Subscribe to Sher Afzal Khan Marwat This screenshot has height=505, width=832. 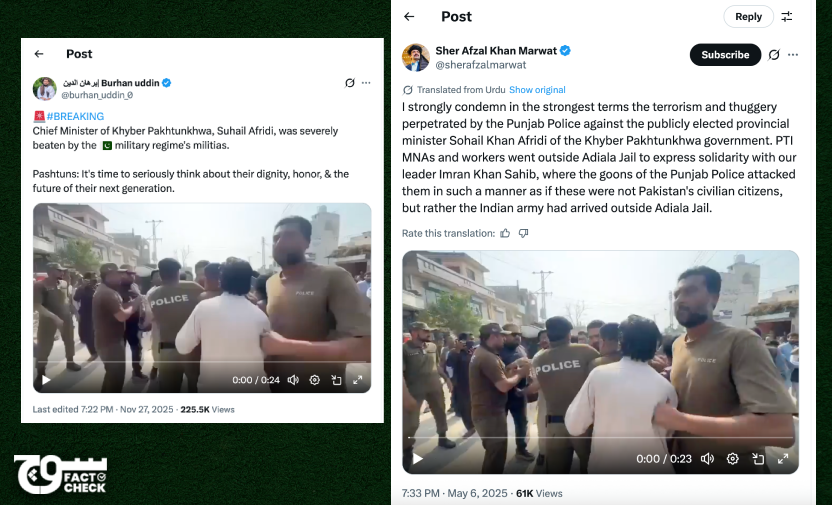725,55
